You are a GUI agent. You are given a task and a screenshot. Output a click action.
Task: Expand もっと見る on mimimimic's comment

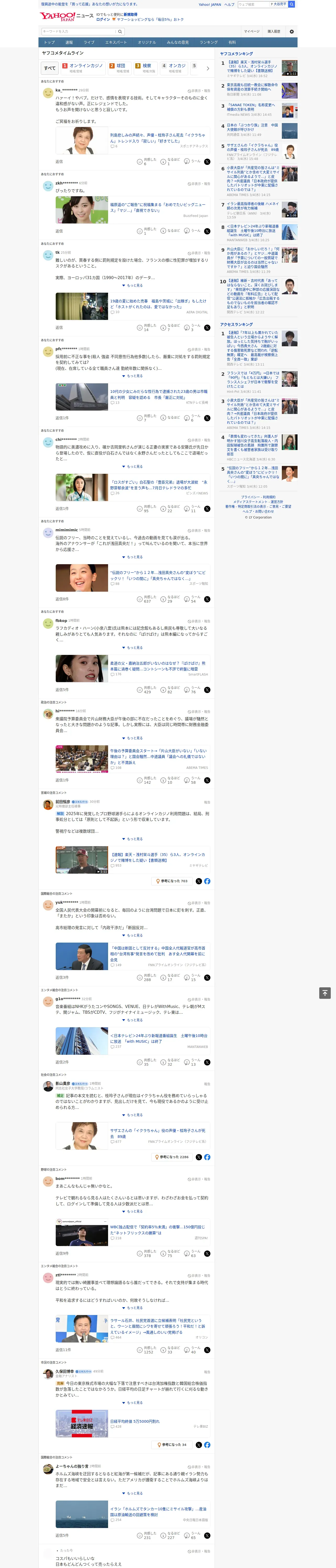click(x=132, y=557)
